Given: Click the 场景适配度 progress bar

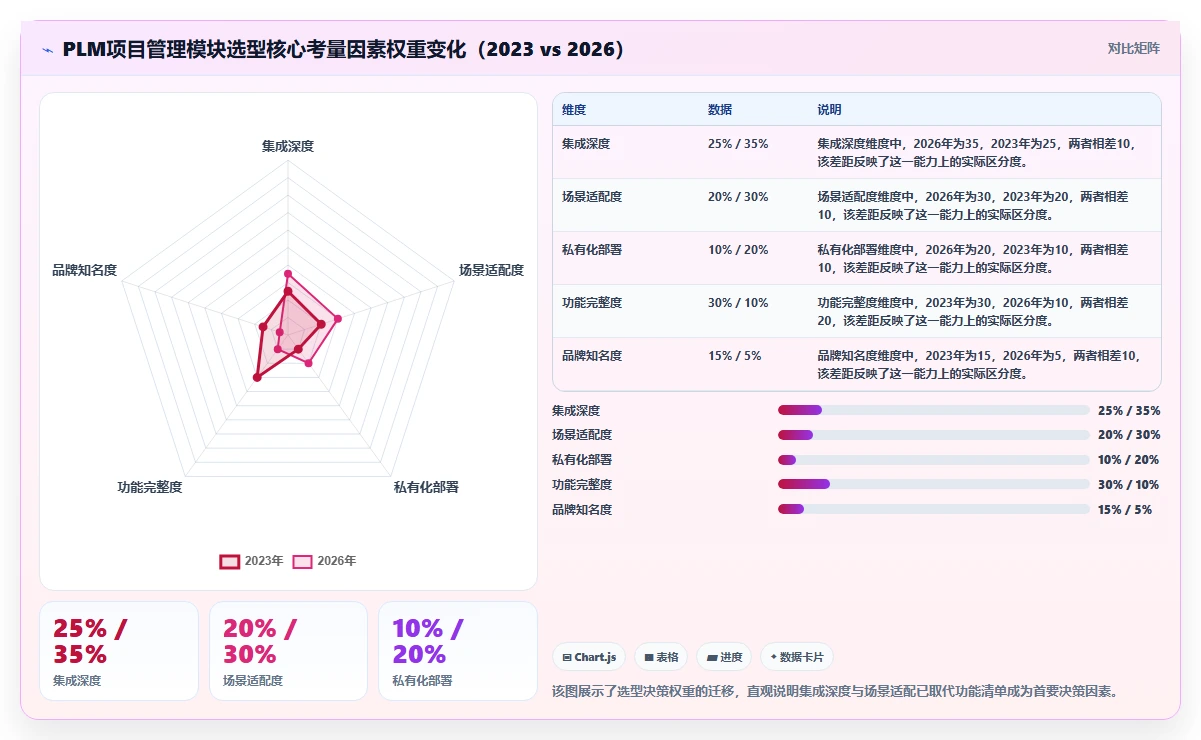Looking at the screenshot, I should [x=934, y=435].
